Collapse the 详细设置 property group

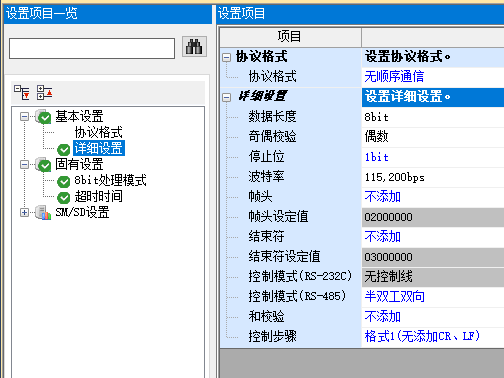(227, 97)
